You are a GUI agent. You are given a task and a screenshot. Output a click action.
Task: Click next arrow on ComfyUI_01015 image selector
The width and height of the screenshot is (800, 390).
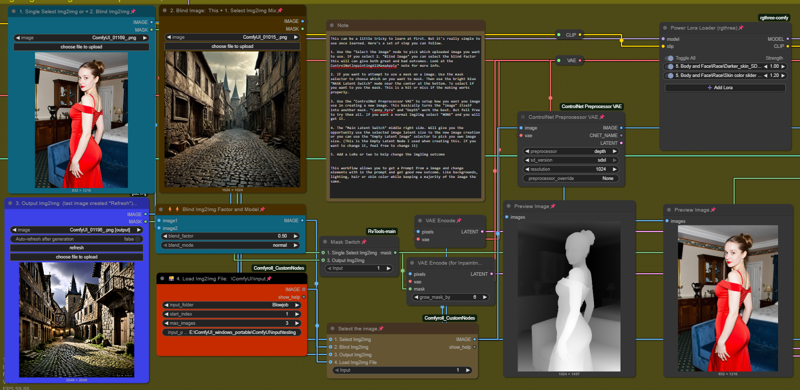click(295, 37)
